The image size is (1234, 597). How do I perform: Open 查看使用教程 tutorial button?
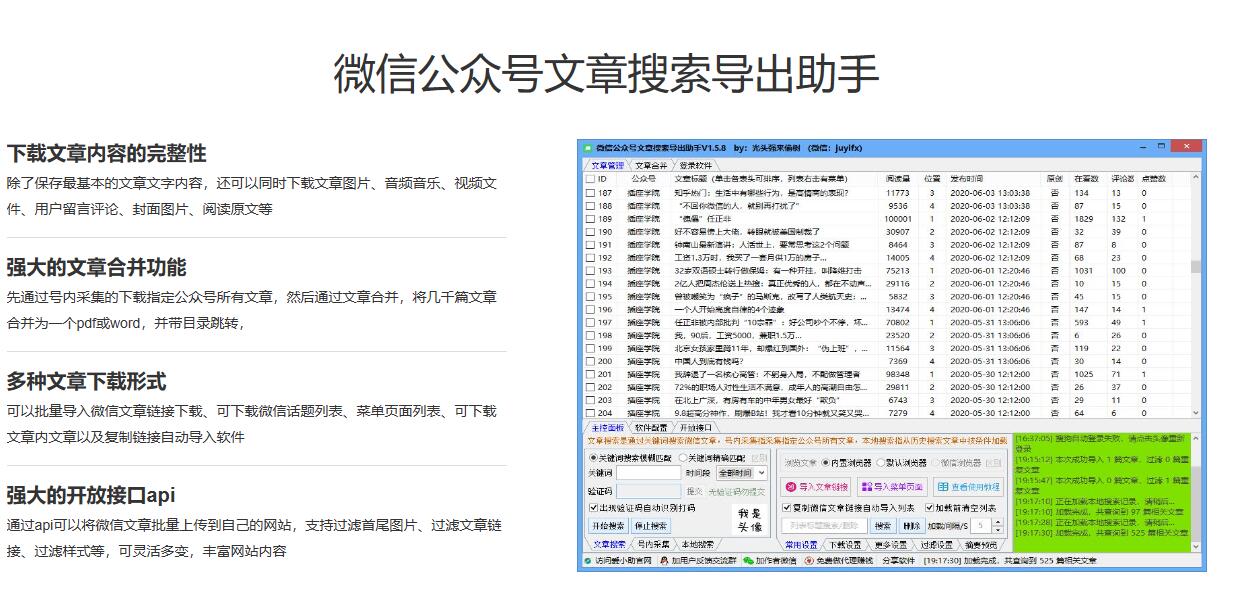[x=969, y=487]
